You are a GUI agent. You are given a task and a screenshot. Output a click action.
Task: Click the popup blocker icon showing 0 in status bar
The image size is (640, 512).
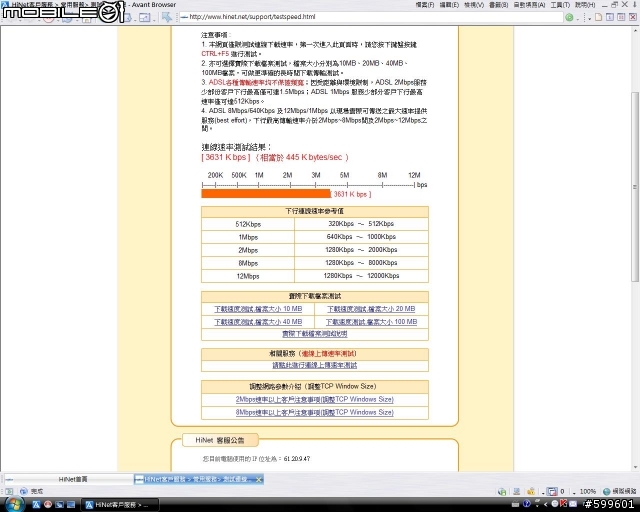point(553,491)
